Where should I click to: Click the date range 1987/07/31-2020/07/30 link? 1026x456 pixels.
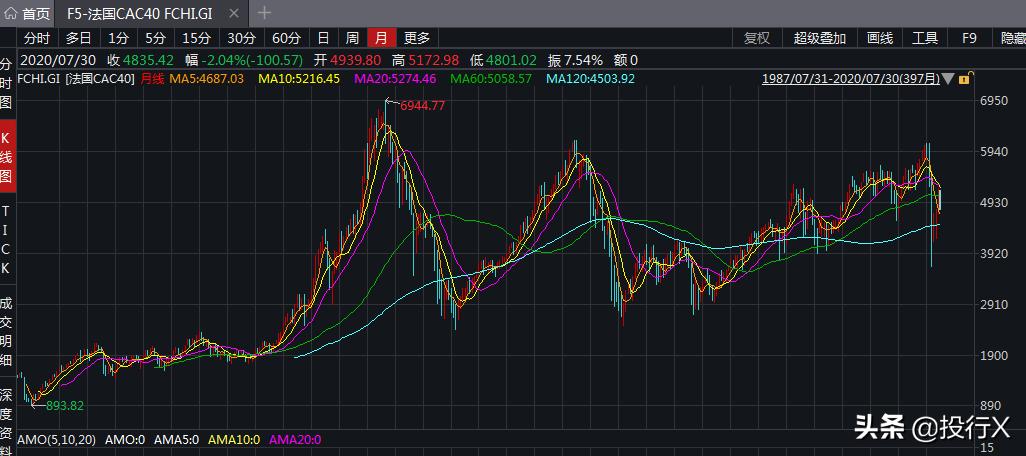[x=850, y=79]
